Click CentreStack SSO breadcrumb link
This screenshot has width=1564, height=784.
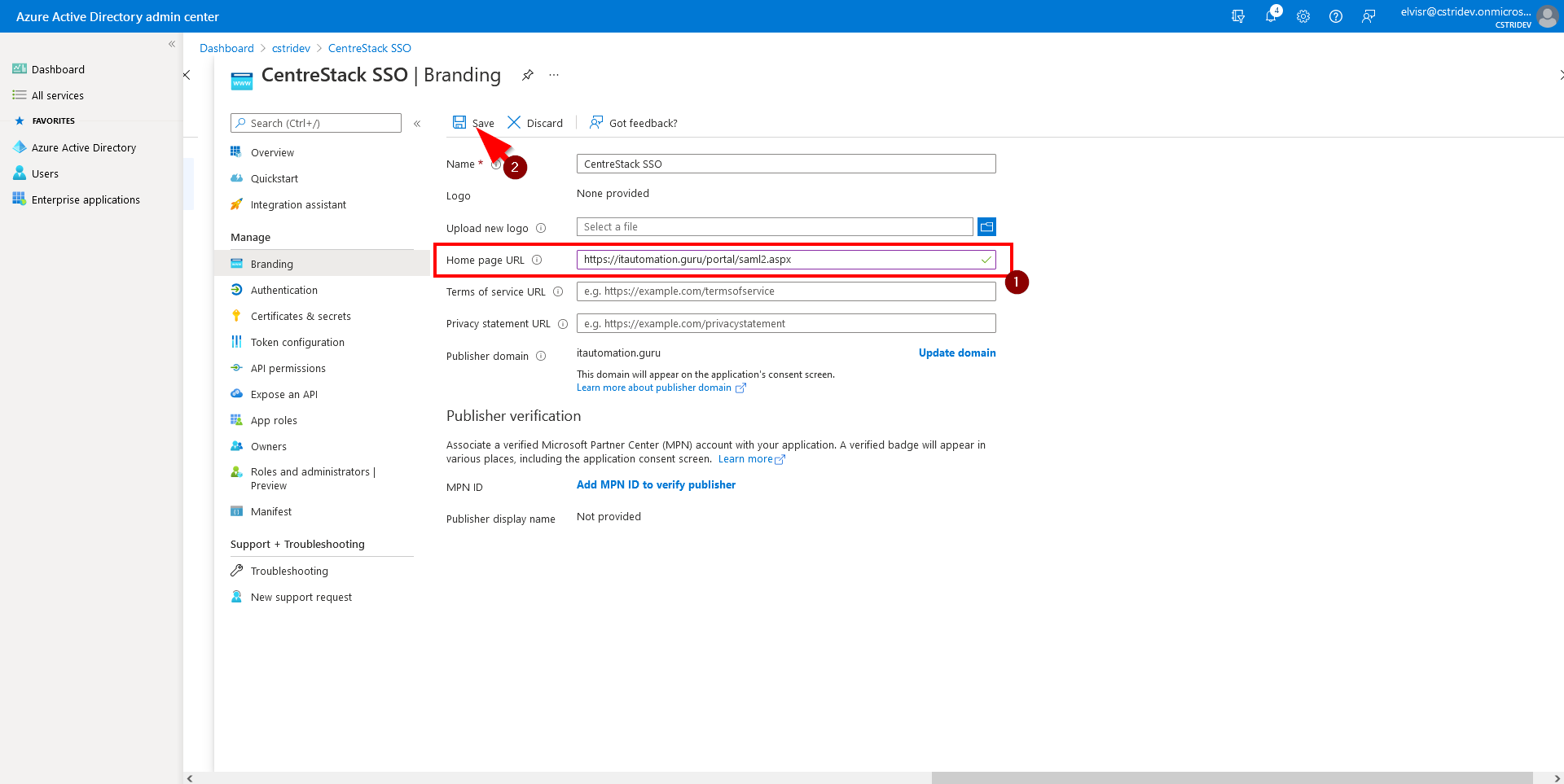[x=370, y=48]
